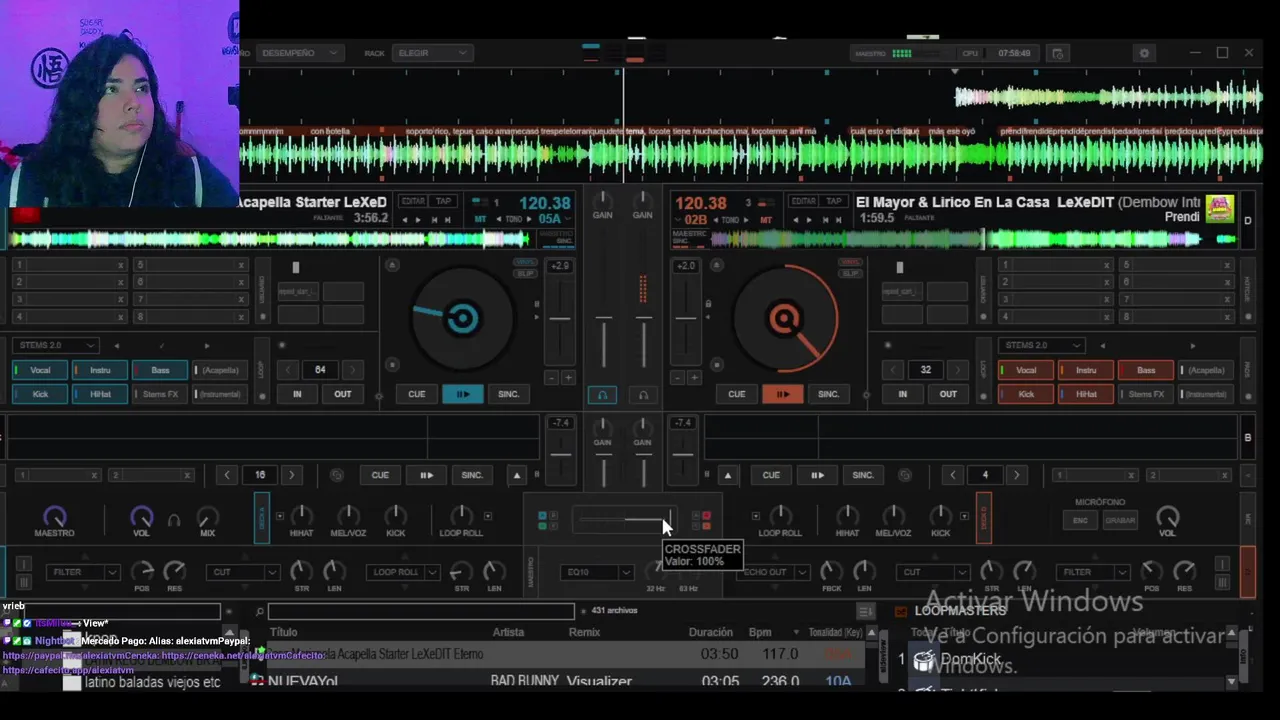Sort by the Artista column header
This screenshot has height=720, width=1280.
tap(508, 632)
